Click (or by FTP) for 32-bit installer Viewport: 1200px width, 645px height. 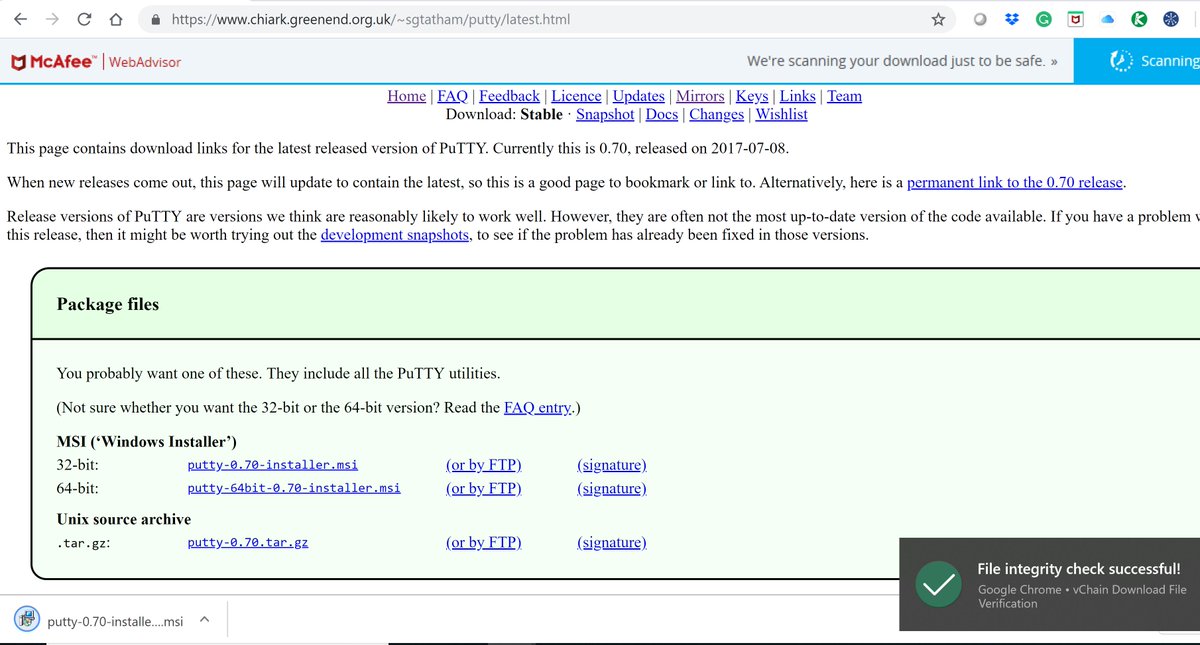point(484,465)
